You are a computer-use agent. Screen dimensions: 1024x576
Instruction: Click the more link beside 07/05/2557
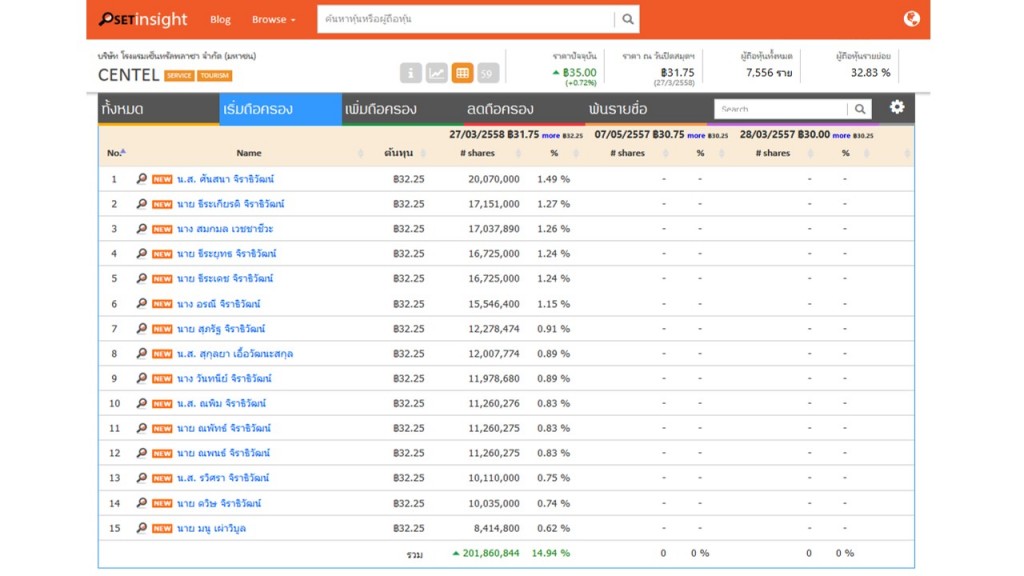coord(696,135)
